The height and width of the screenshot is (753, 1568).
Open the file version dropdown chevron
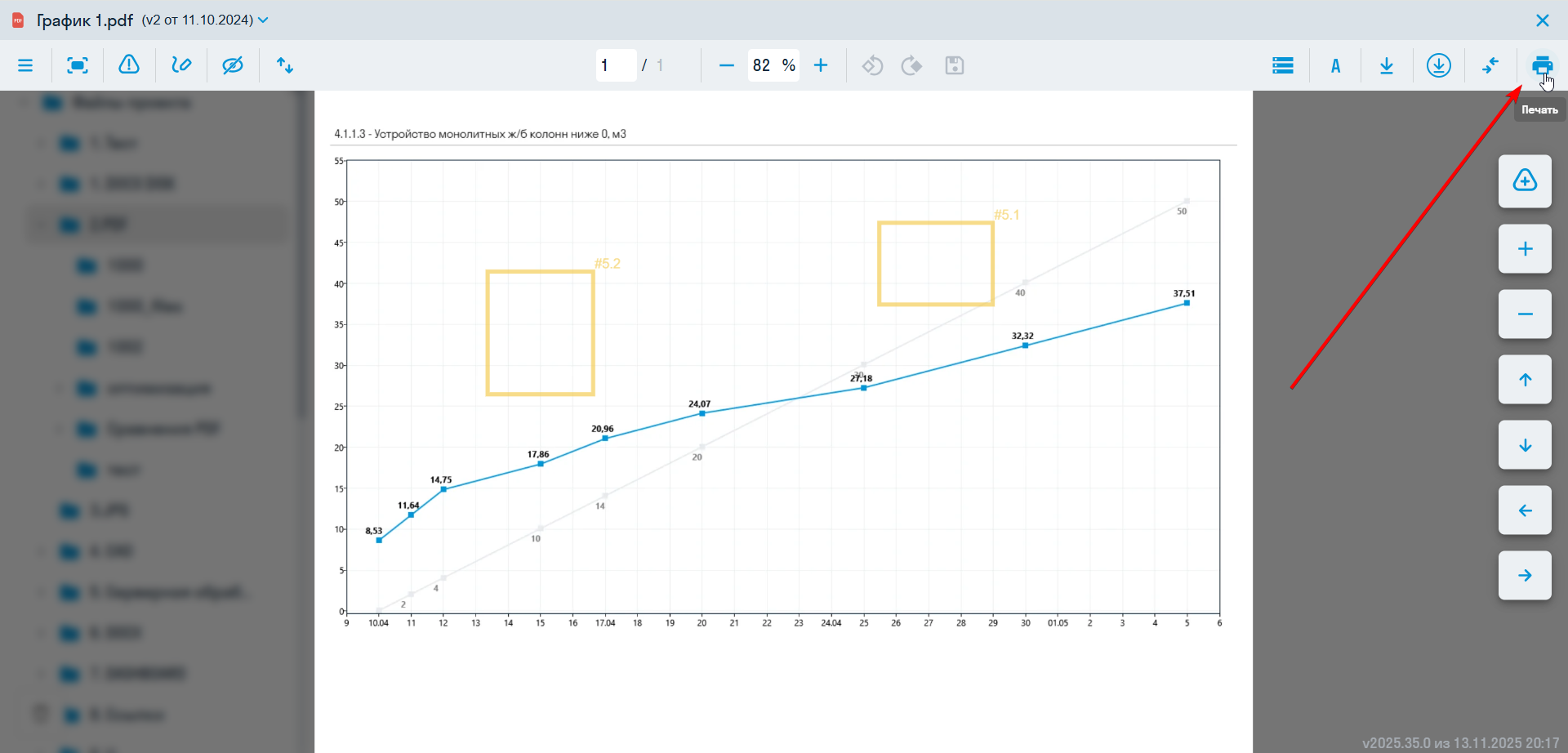(x=263, y=20)
